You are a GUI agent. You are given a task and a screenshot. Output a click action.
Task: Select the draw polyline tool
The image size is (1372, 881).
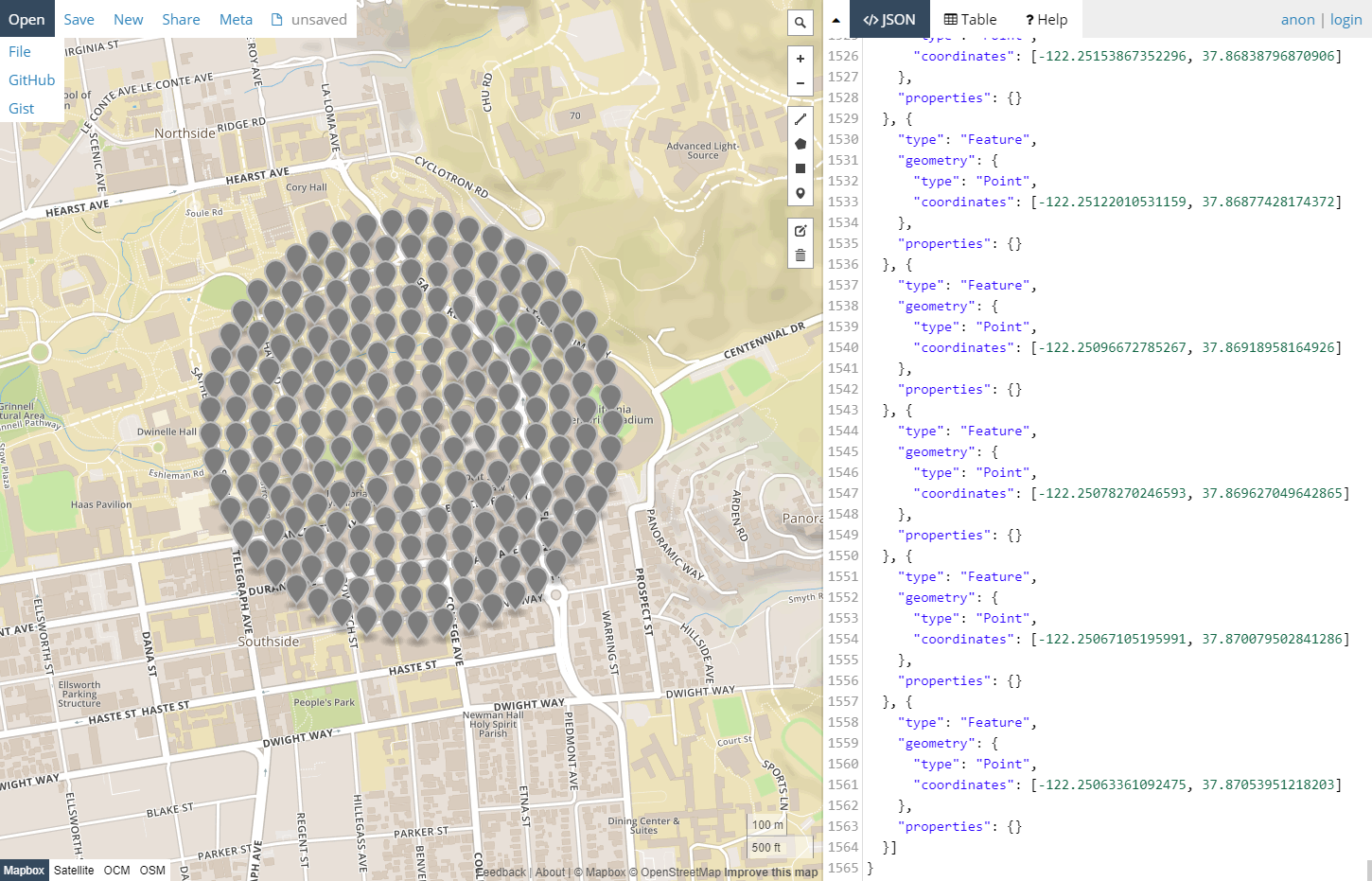[800, 119]
